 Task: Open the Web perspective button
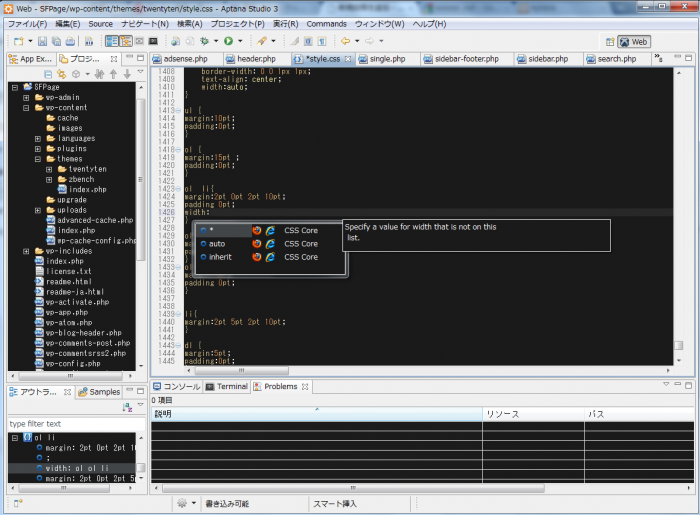pos(634,41)
